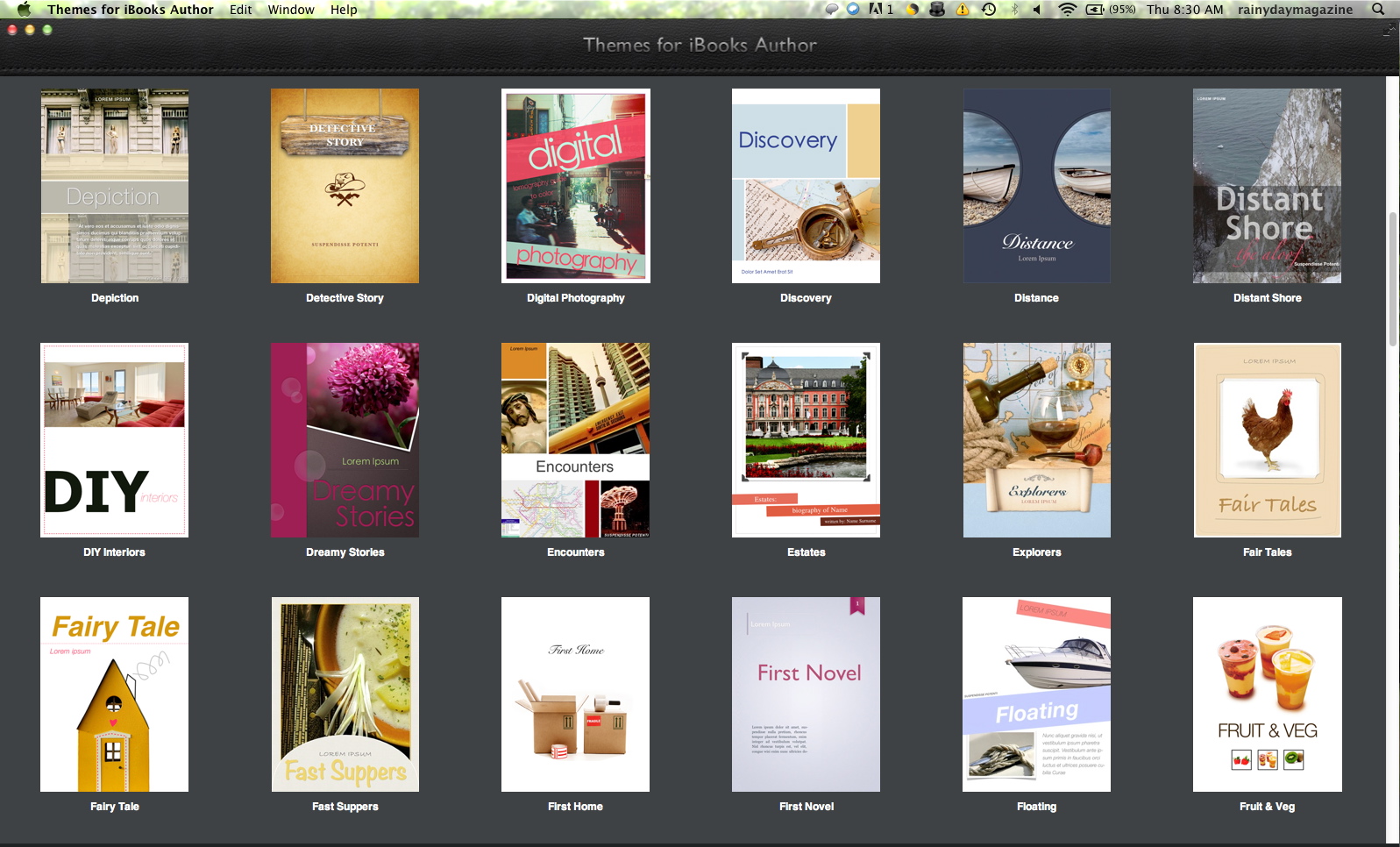This screenshot has width=1400, height=847.
Task: Open the Wi-Fi status menu
Action: click(1067, 10)
